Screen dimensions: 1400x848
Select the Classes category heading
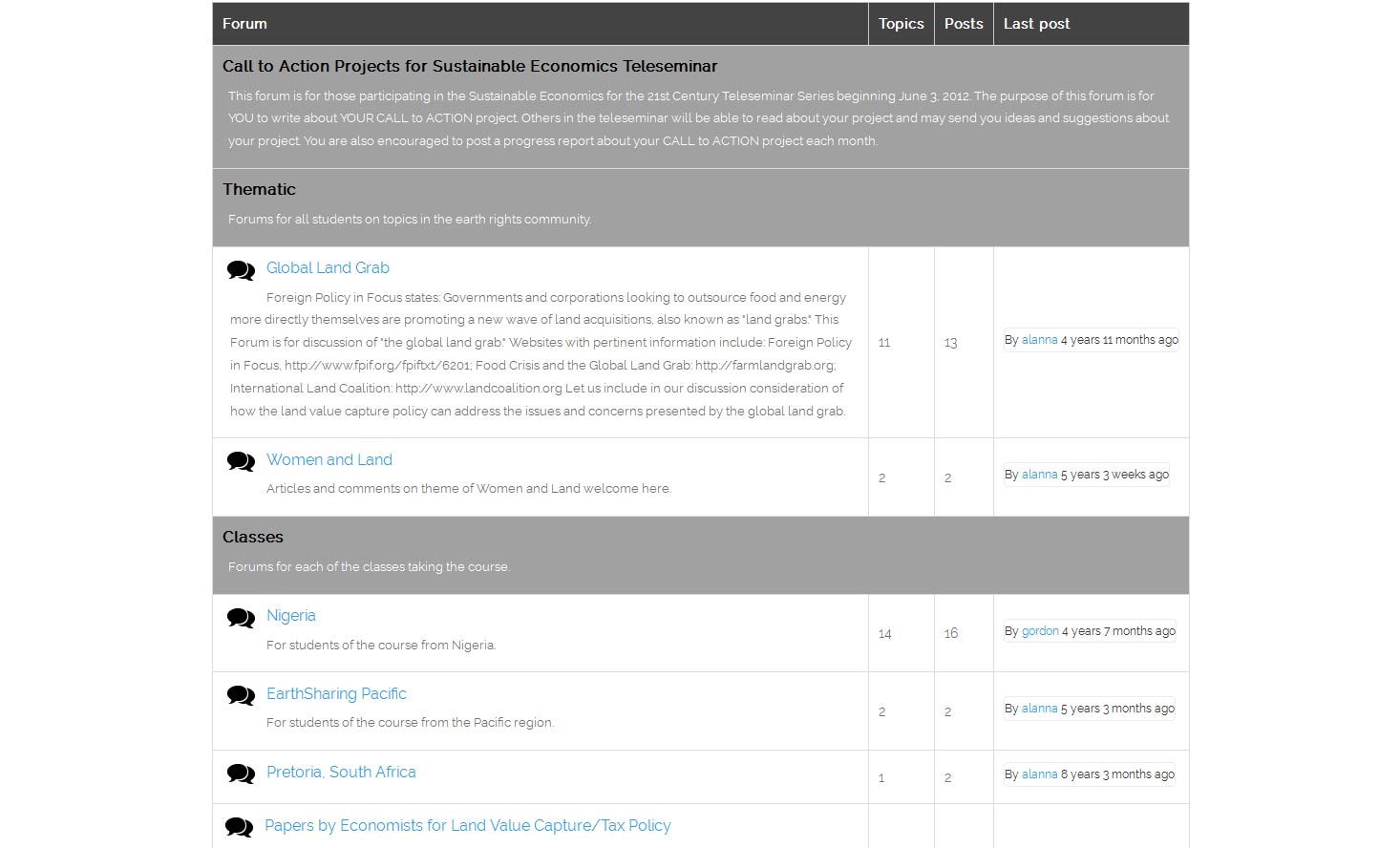pos(252,538)
